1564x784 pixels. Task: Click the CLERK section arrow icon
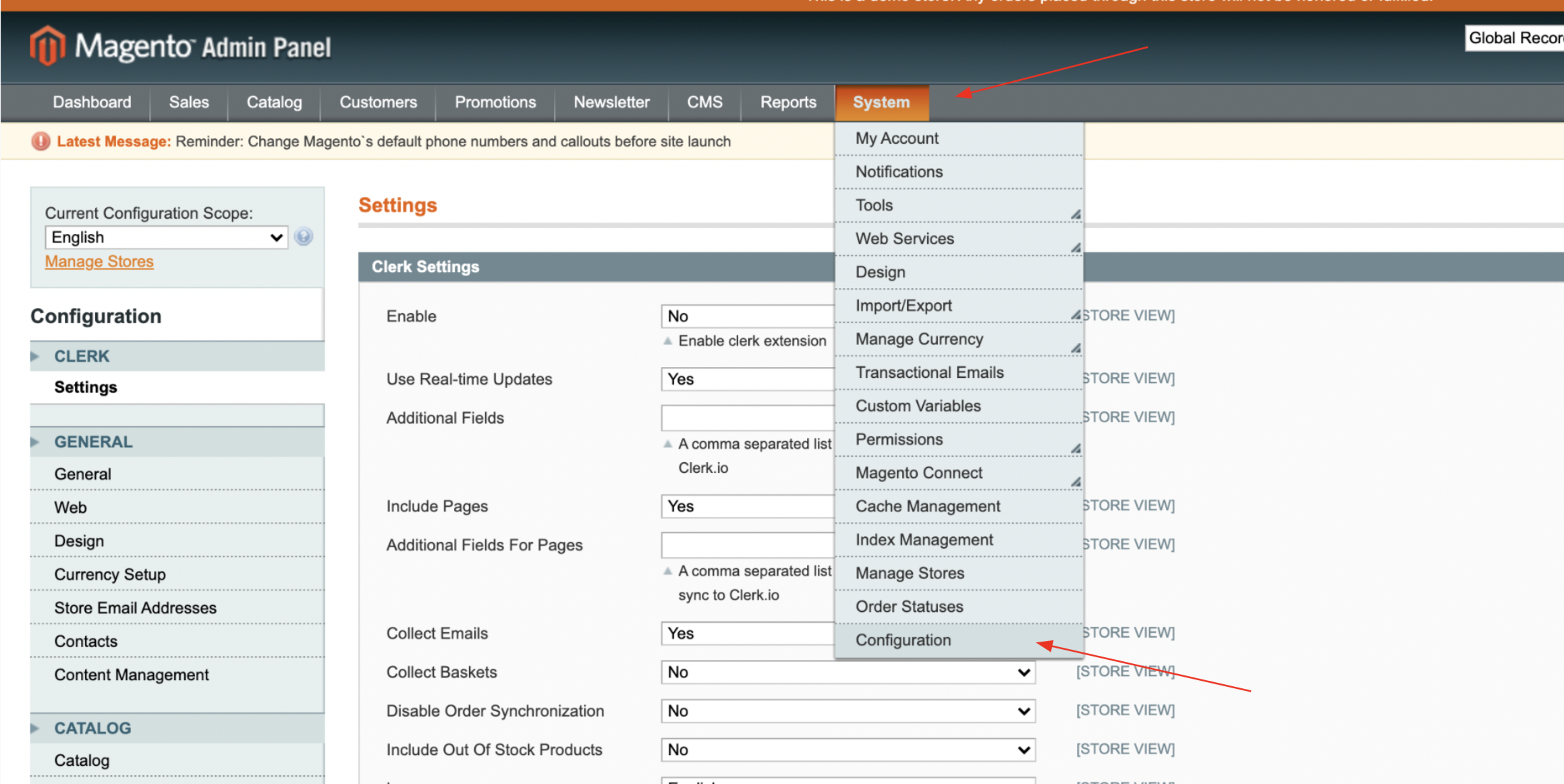click(x=35, y=356)
